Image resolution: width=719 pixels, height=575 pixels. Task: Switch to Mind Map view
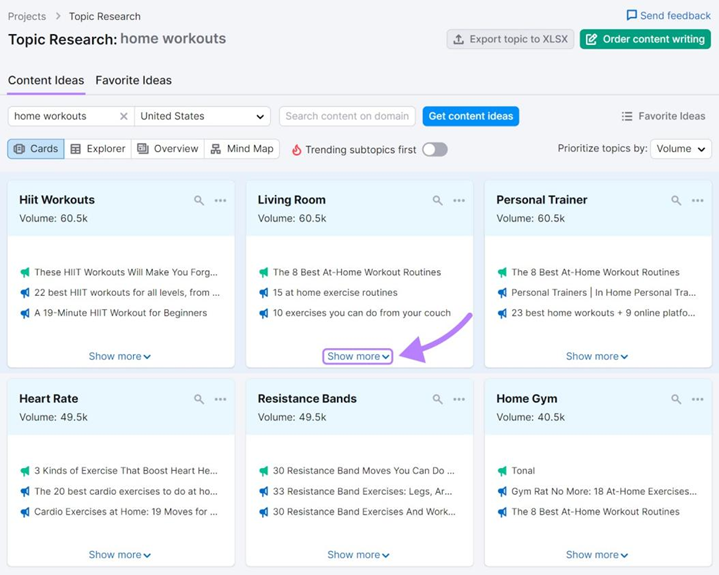[x=241, y=149]
